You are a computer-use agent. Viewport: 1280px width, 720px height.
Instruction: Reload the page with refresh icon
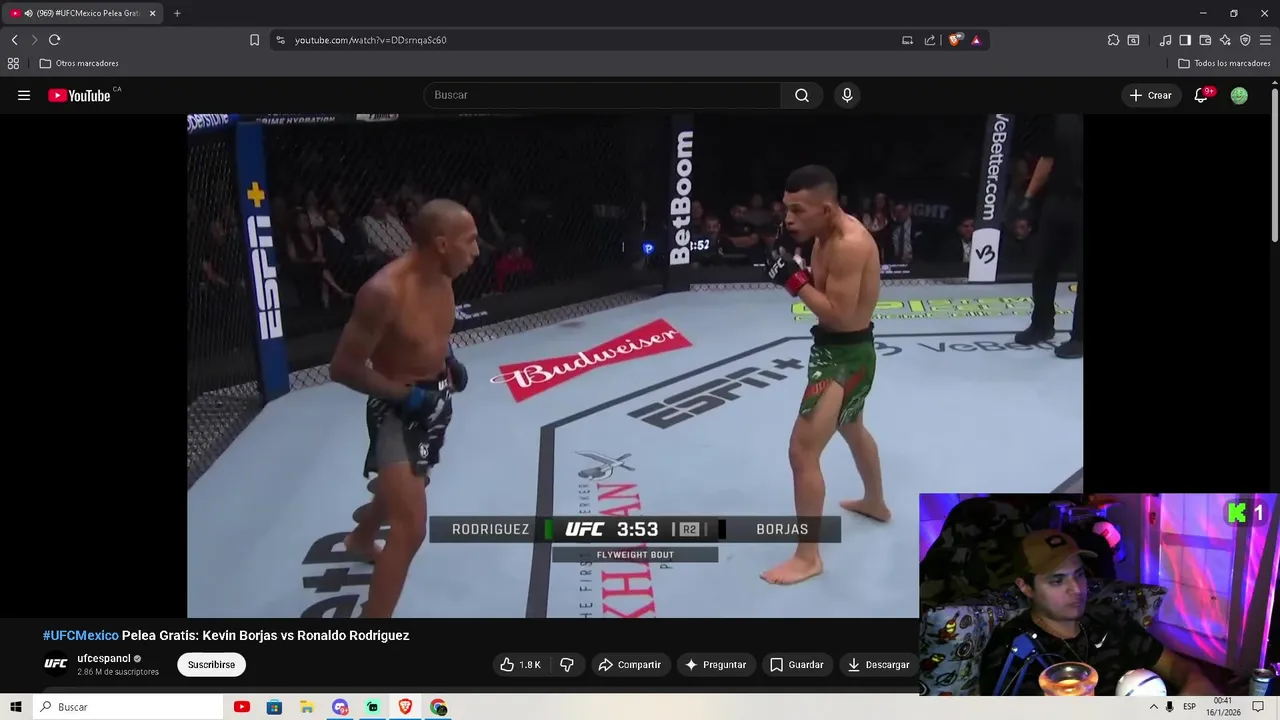tap(54, 40)
